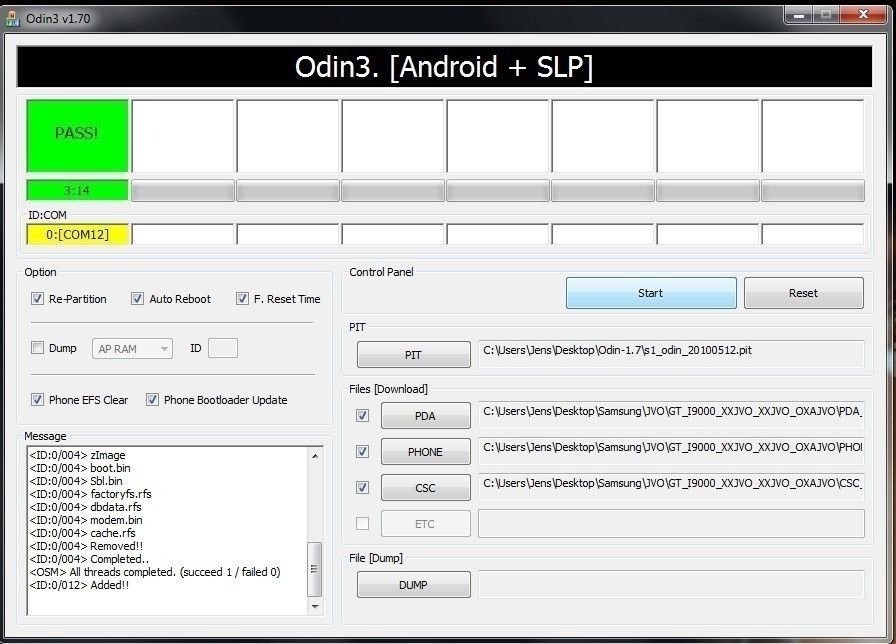The image size is (896, 644).
Task: Toggle the Auto Reboot option
Action: tap(138, 299)
